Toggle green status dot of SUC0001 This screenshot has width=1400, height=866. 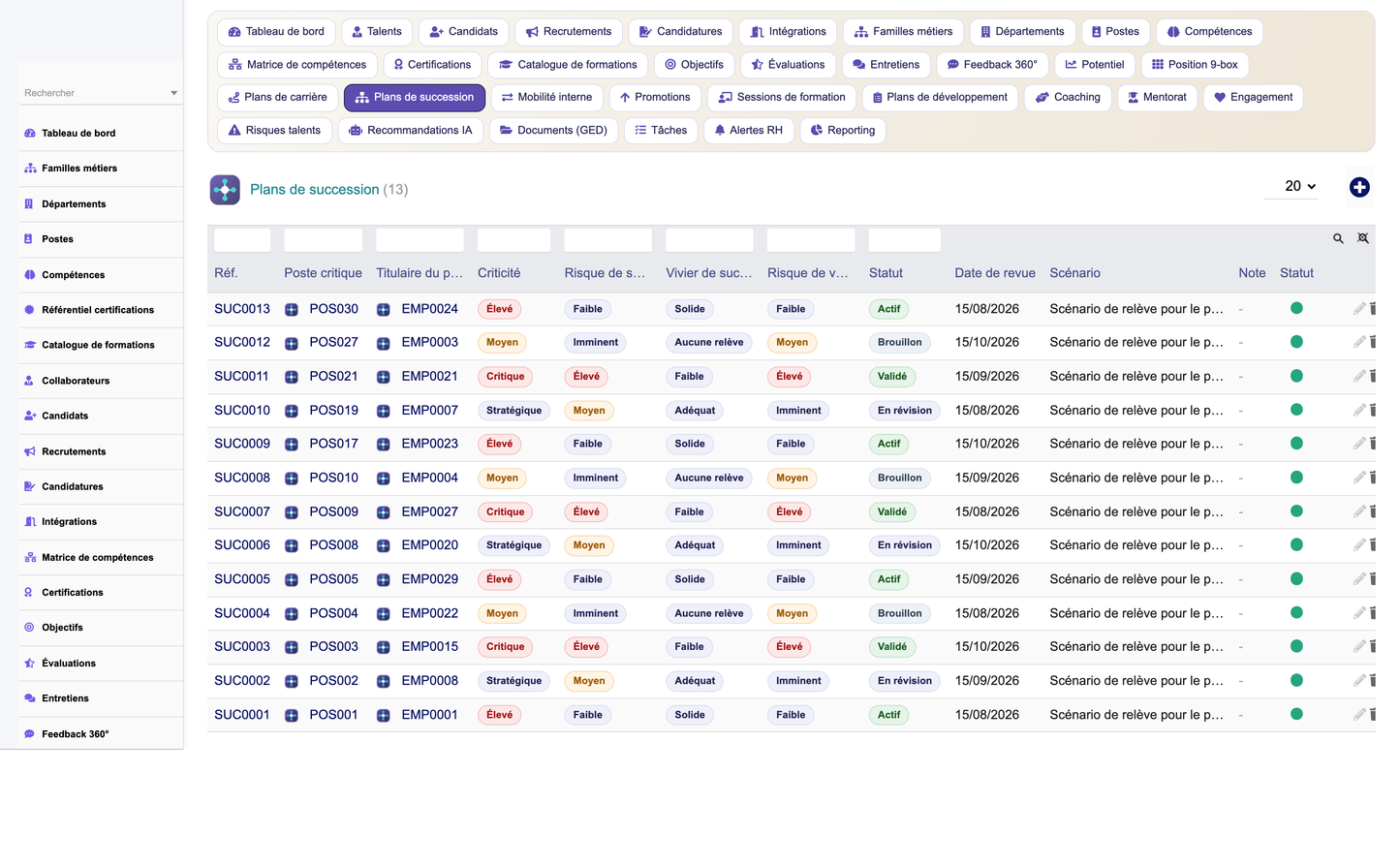[x=1296, y=714]
